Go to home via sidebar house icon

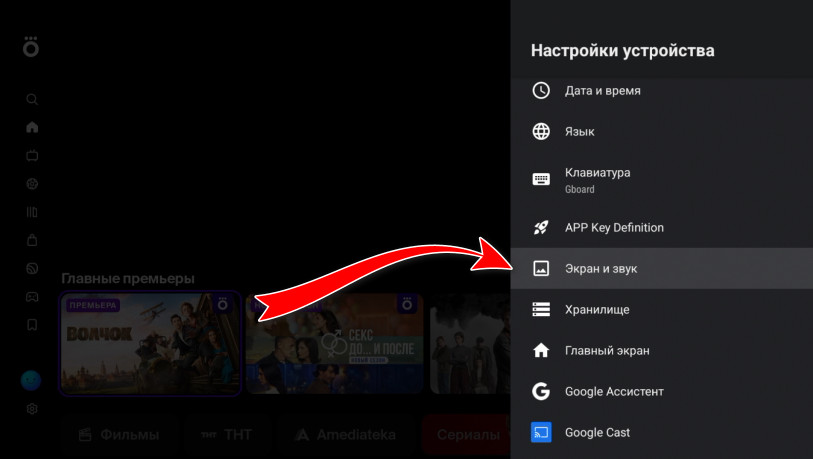(x=32, y=127)
